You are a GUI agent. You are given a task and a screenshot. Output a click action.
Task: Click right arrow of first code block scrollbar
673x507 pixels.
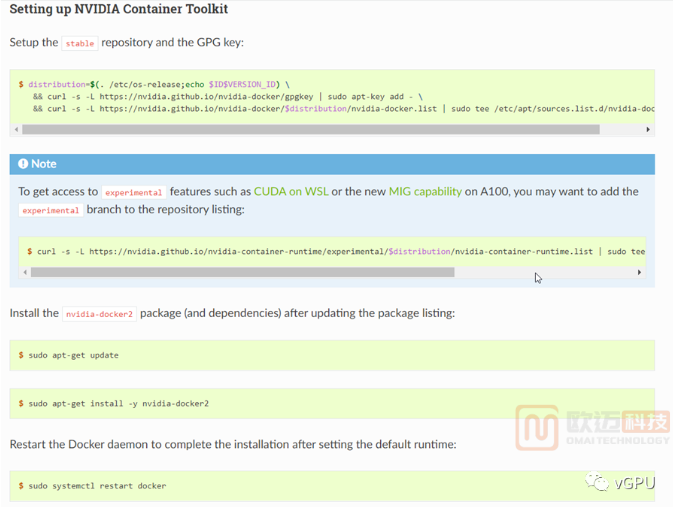[648, 129]
